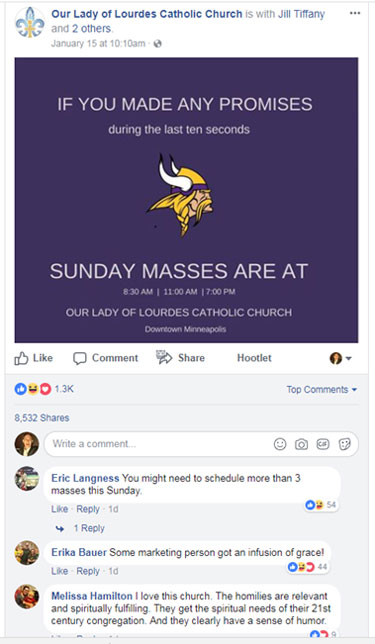Open the three-dots post options menu

[355, 13]
